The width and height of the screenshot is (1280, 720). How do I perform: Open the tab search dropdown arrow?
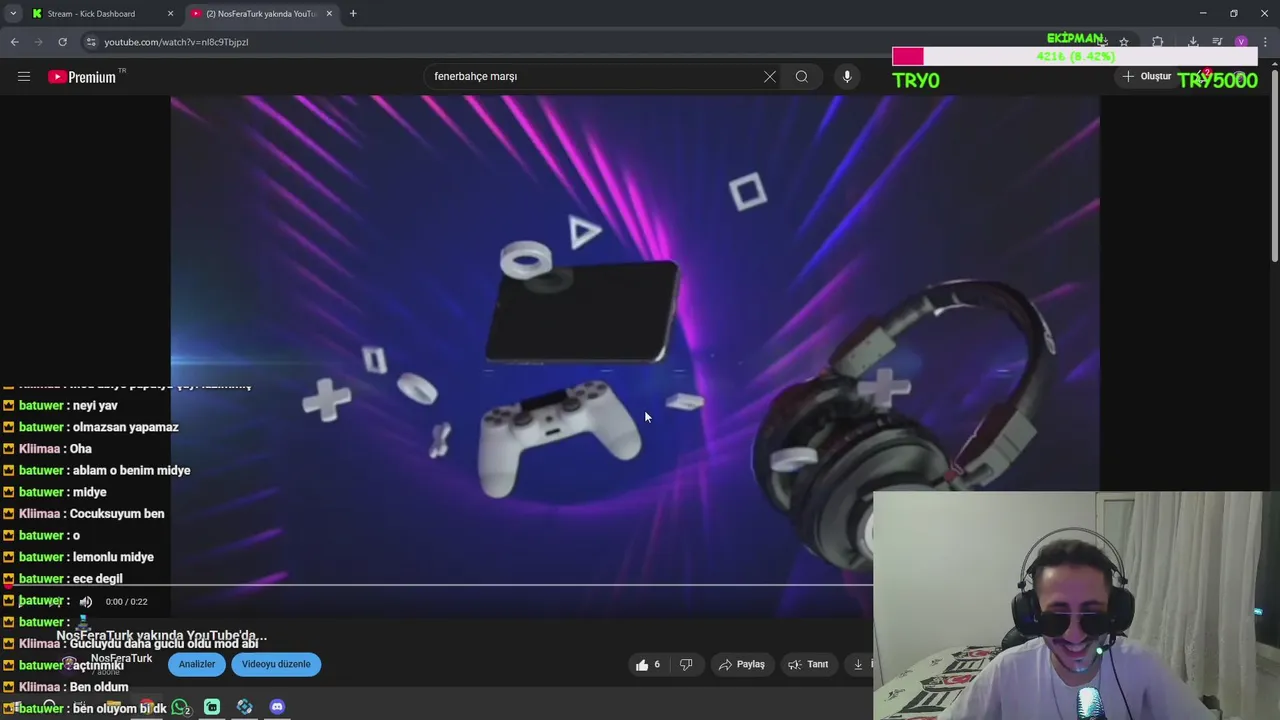coord(13,14)
